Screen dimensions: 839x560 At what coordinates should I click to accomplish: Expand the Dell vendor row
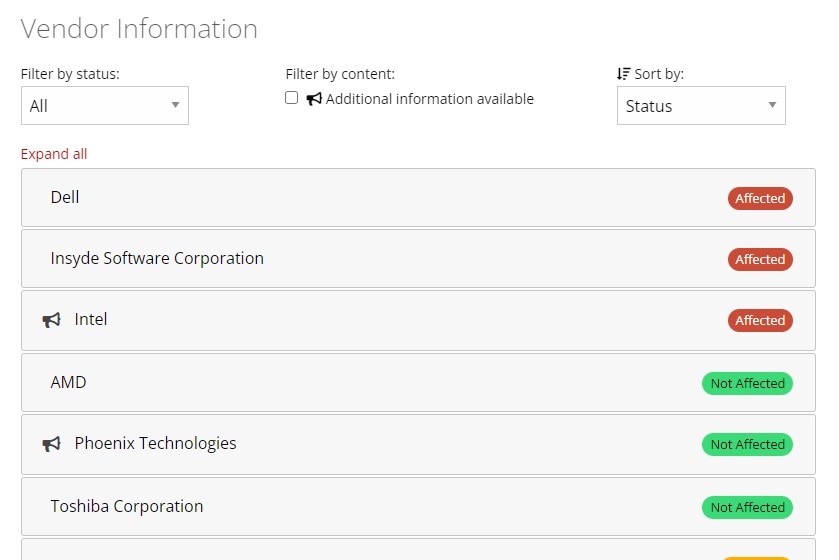point(418,197)
